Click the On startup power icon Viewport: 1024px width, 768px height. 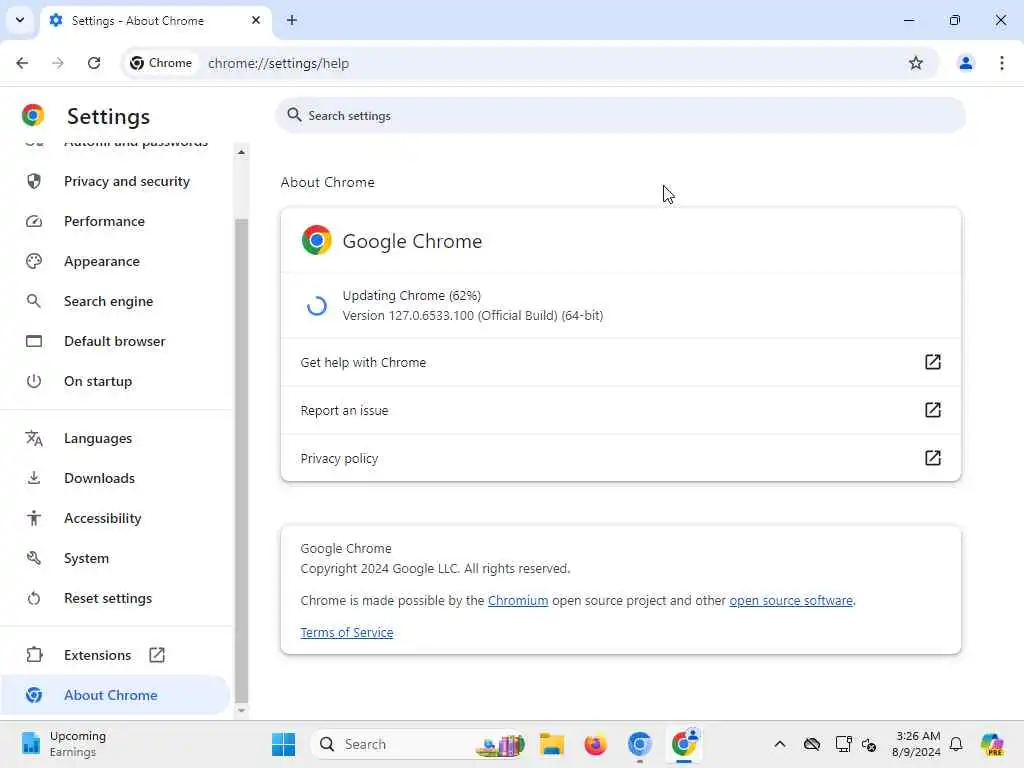tap(34, 381)
